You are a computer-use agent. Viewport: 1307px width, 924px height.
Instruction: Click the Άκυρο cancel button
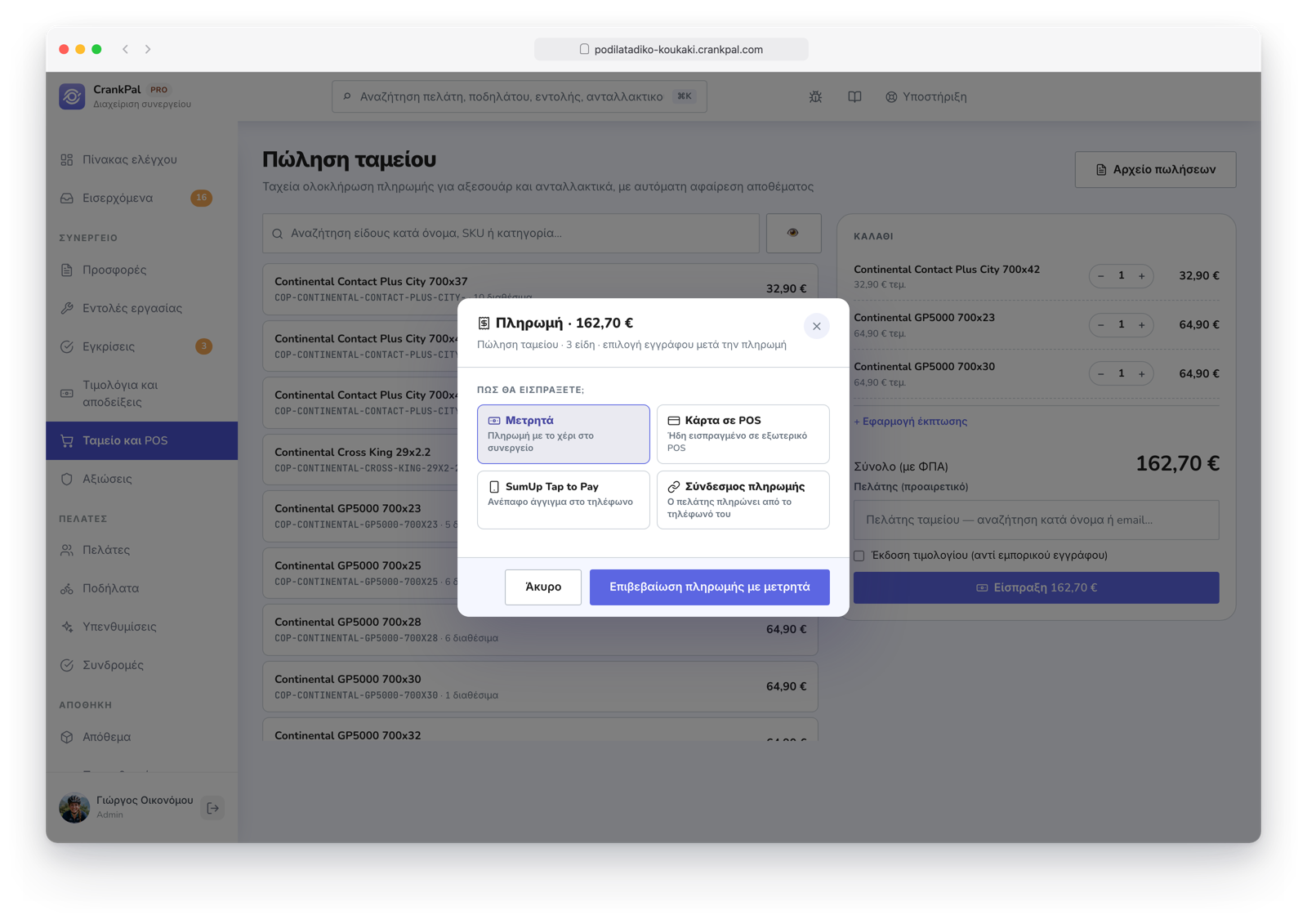[543, 587]
